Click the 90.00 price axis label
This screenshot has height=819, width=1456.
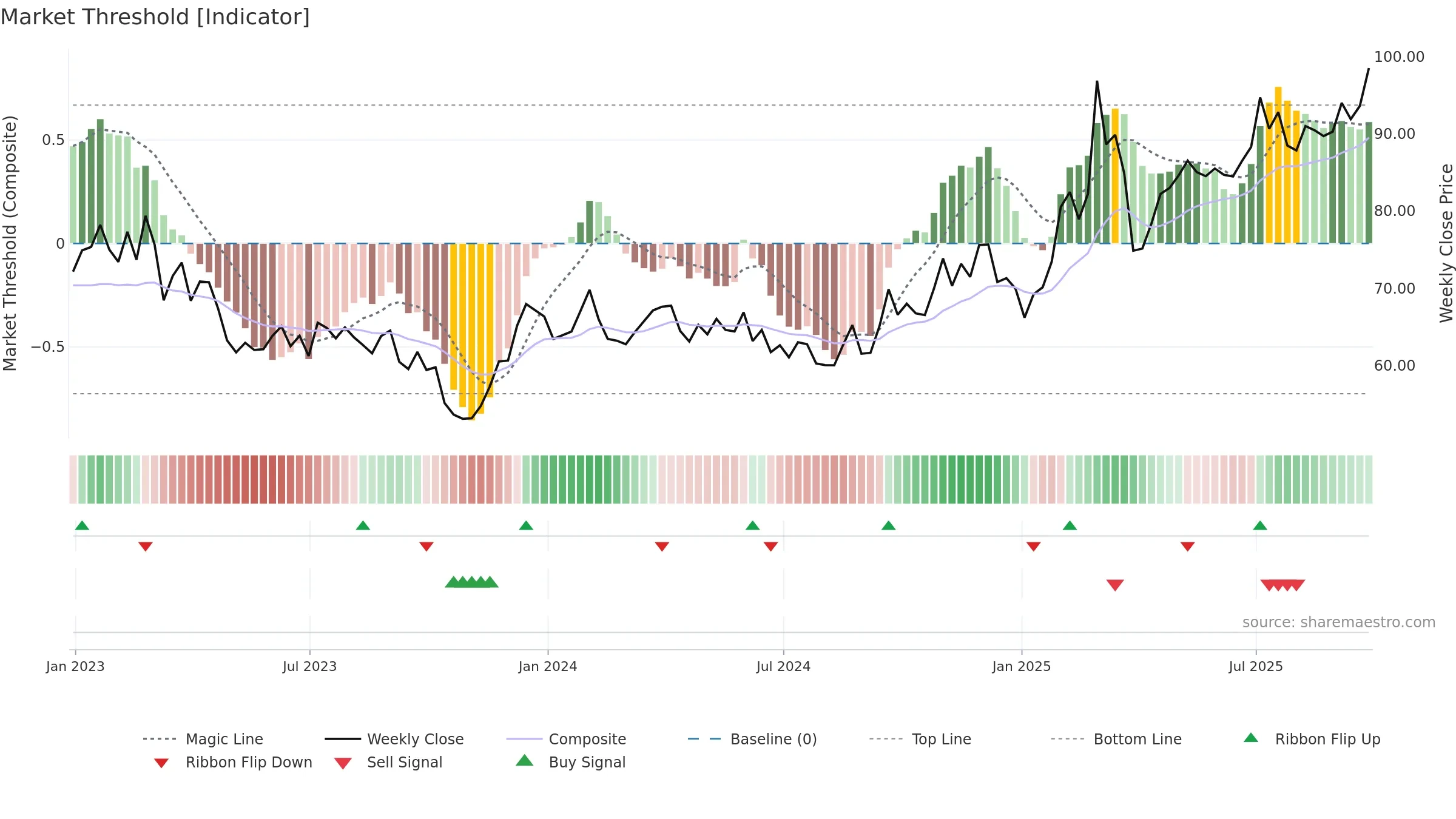click(1395, 134)
